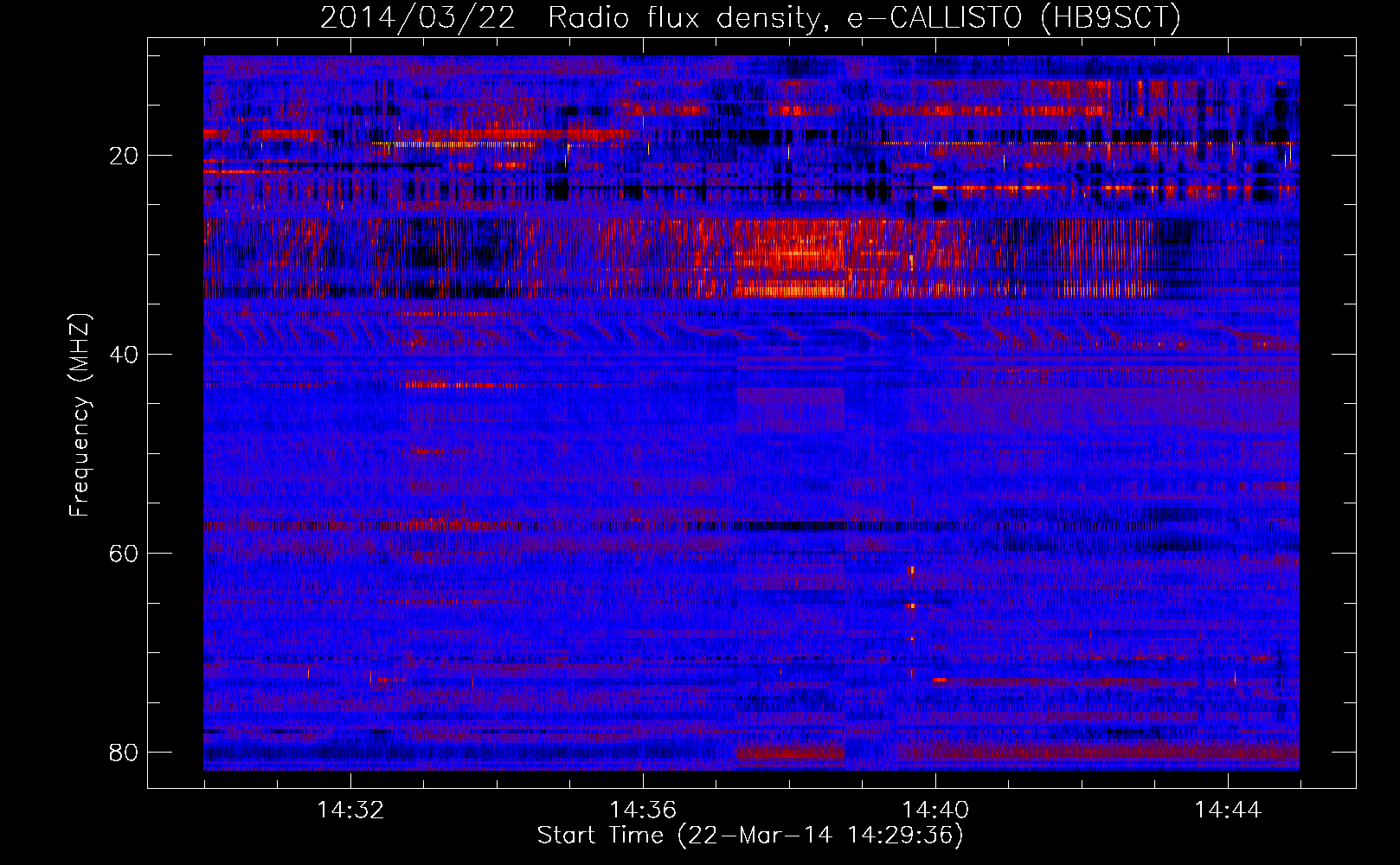This screenshot has width=1400, height=865.
Task: Click the plot title 'Radio flux density, e-CALLISTO (HB9SCT)'
Action: (x=864, y=18)
